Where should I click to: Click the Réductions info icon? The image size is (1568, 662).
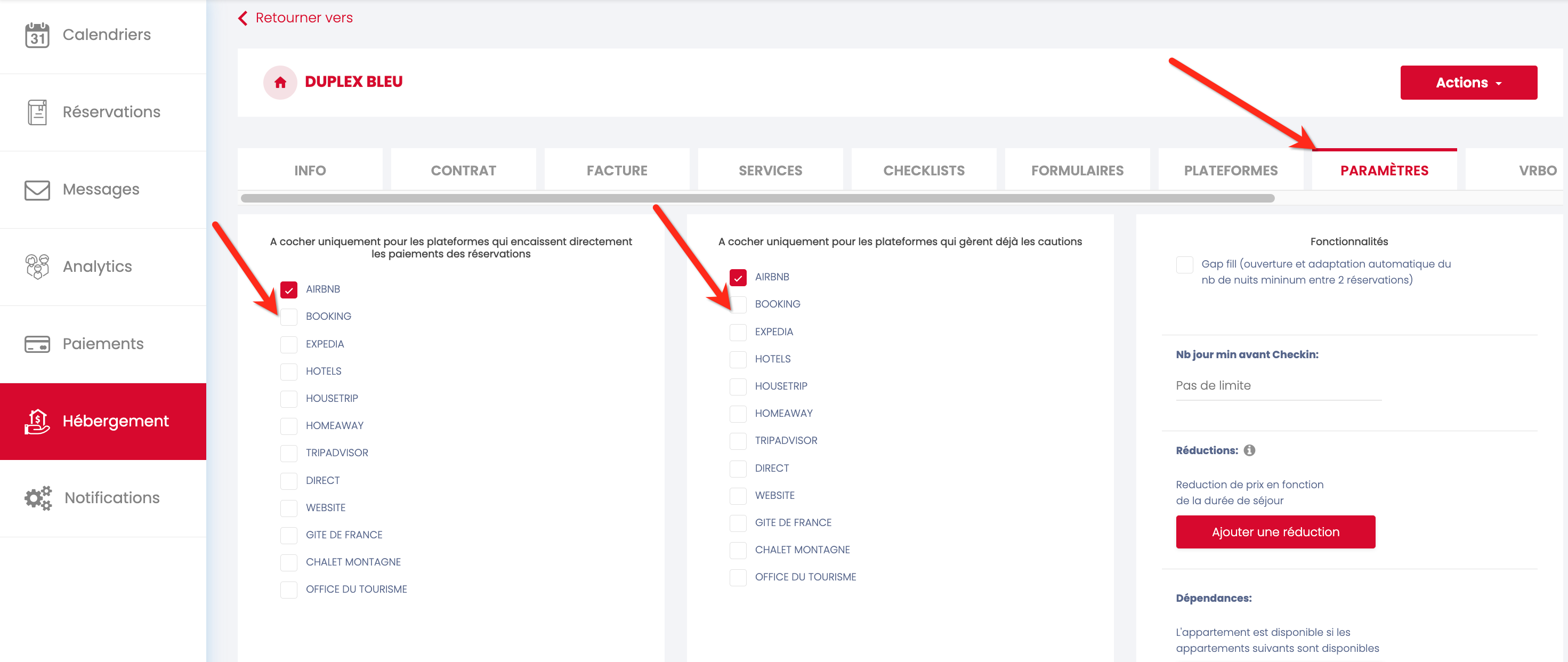pyautogui.click(x=1249, y=450)
